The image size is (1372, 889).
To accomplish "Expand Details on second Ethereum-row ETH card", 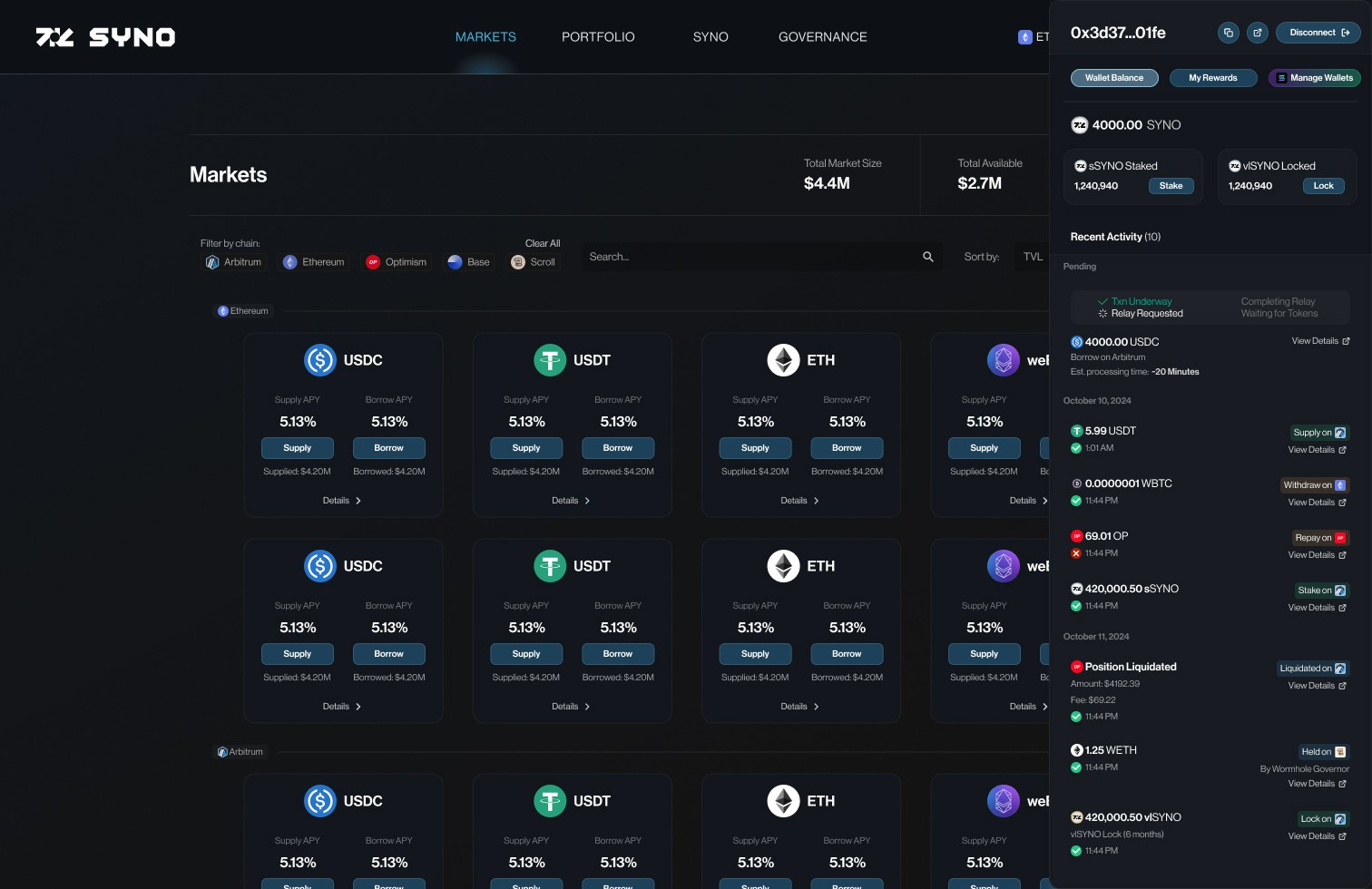I will point(799,707).
